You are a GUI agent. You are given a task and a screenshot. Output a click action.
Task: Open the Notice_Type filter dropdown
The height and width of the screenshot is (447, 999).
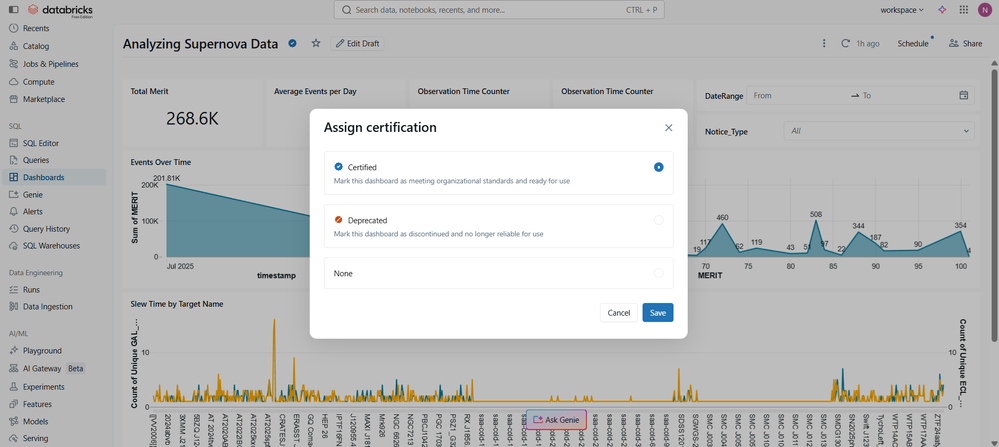click(x=880, y=131)
